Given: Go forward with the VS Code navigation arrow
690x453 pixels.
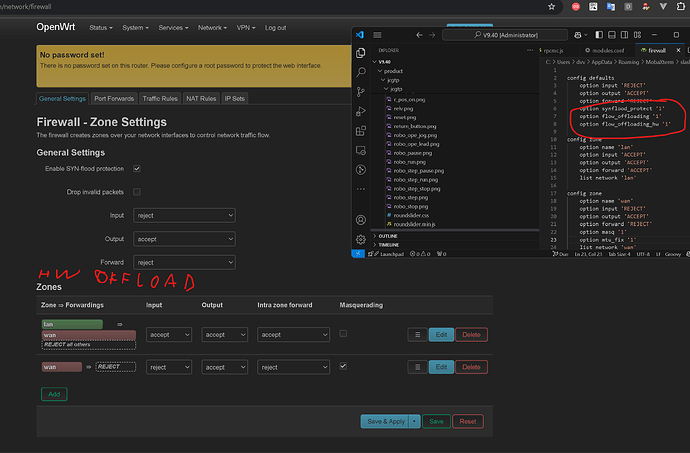Looking at the screenshot, I should (432, 35).
